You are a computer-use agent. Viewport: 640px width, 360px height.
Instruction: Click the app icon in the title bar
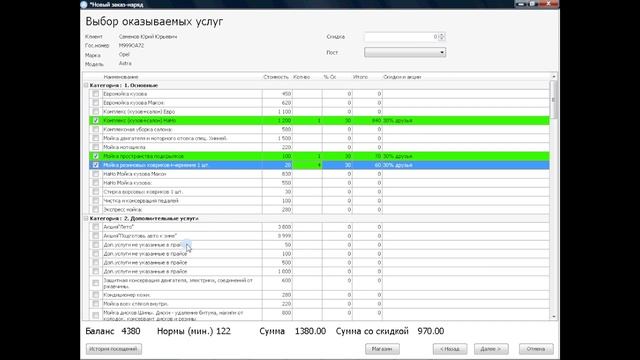84,4
